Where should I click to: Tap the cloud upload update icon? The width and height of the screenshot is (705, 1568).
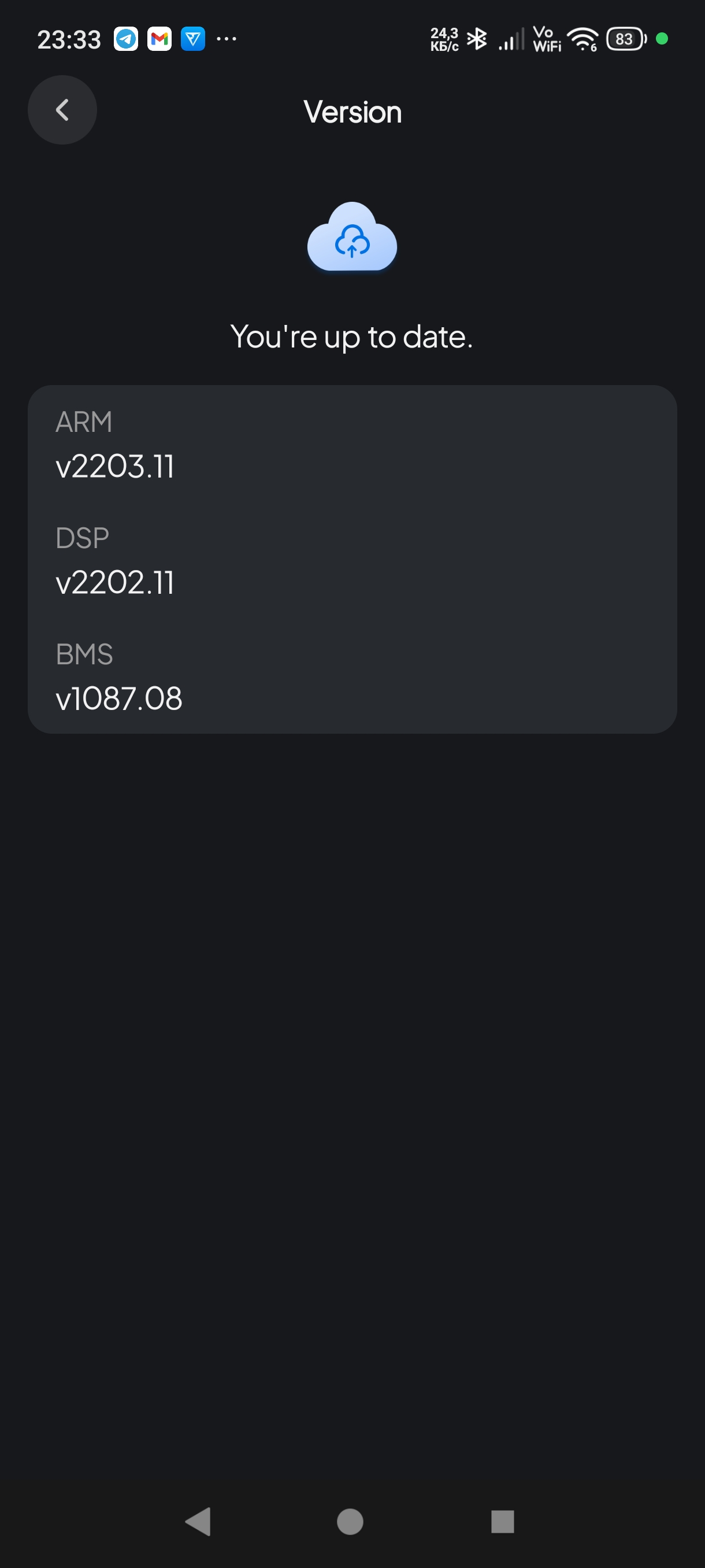(x=352, y=238)
